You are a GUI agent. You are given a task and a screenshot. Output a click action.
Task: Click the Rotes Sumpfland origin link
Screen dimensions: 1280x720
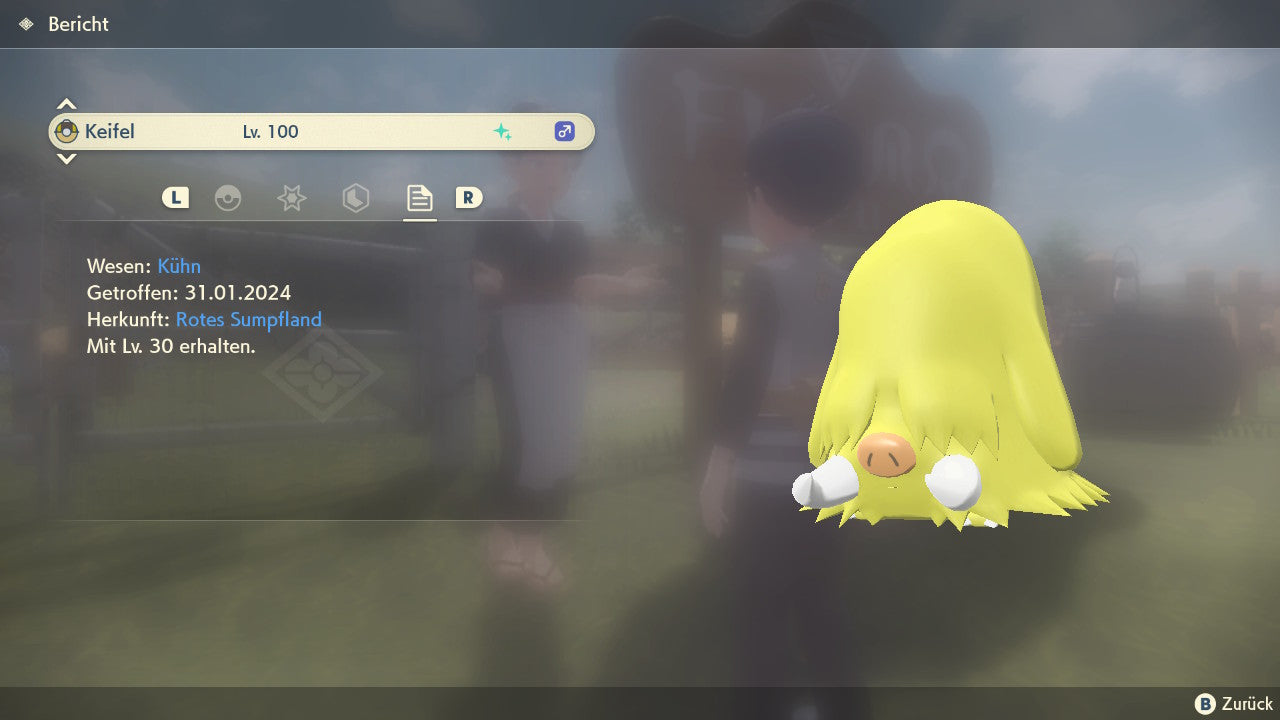click(x=248, y=320)
